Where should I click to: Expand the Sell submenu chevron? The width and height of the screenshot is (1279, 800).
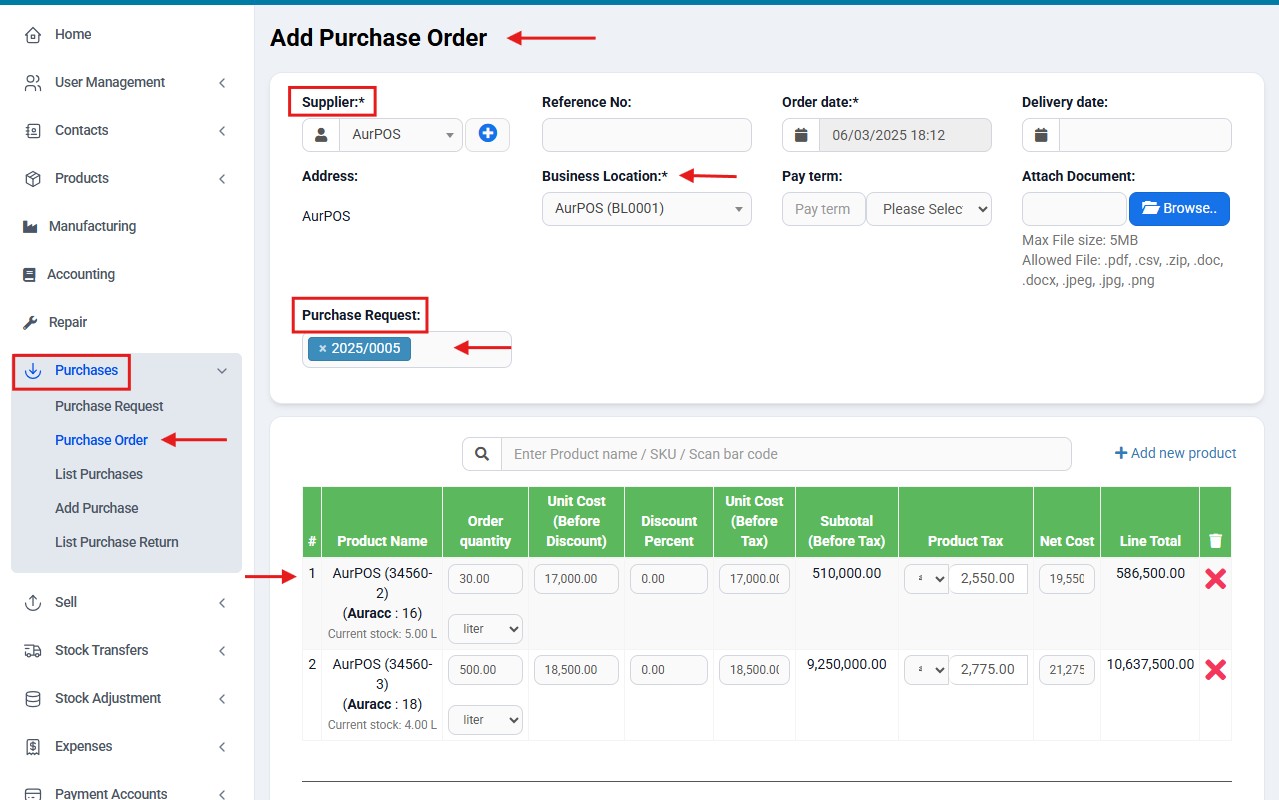click(x=222, y=603)
